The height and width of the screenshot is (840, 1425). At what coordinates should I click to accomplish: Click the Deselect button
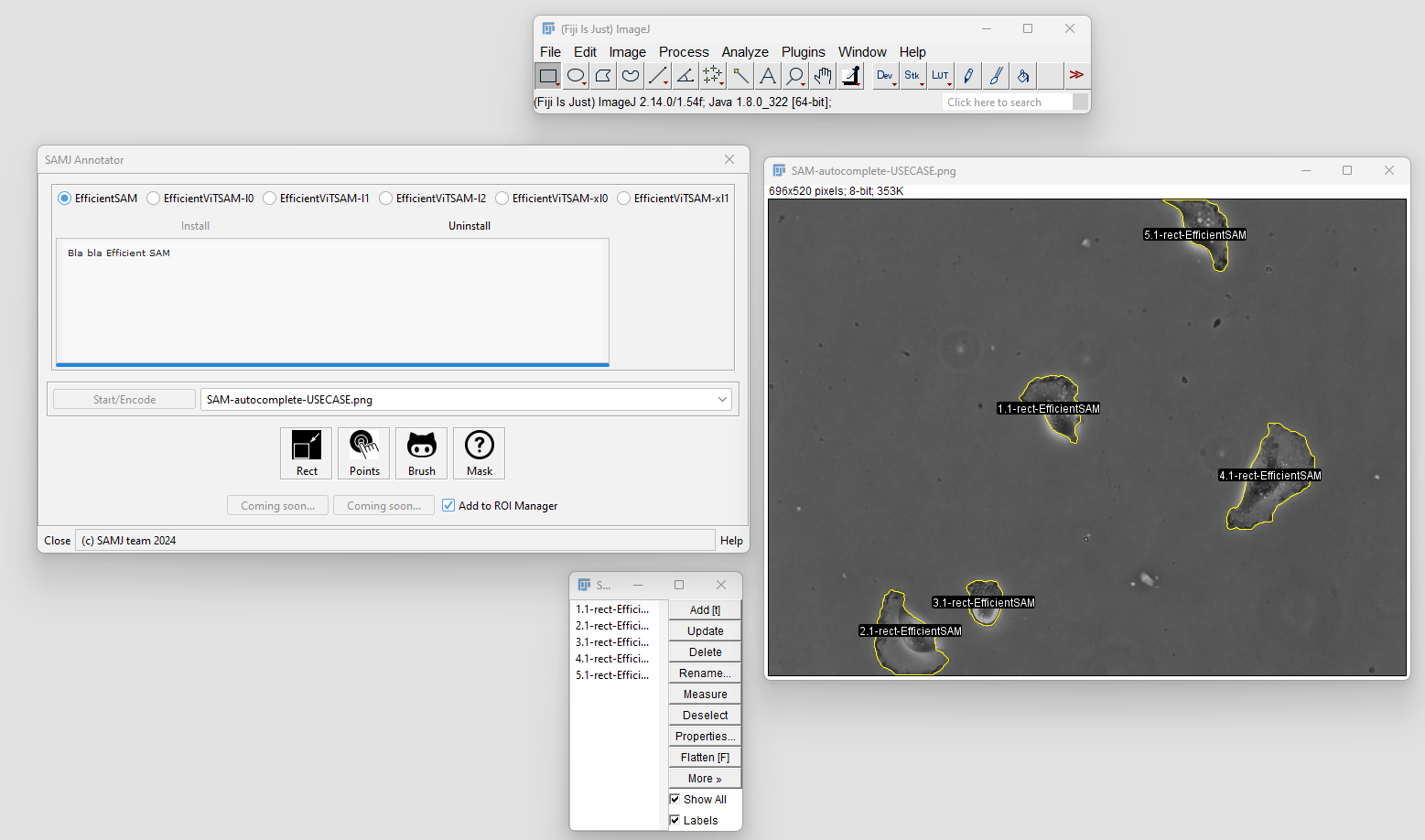click(705, 715)
